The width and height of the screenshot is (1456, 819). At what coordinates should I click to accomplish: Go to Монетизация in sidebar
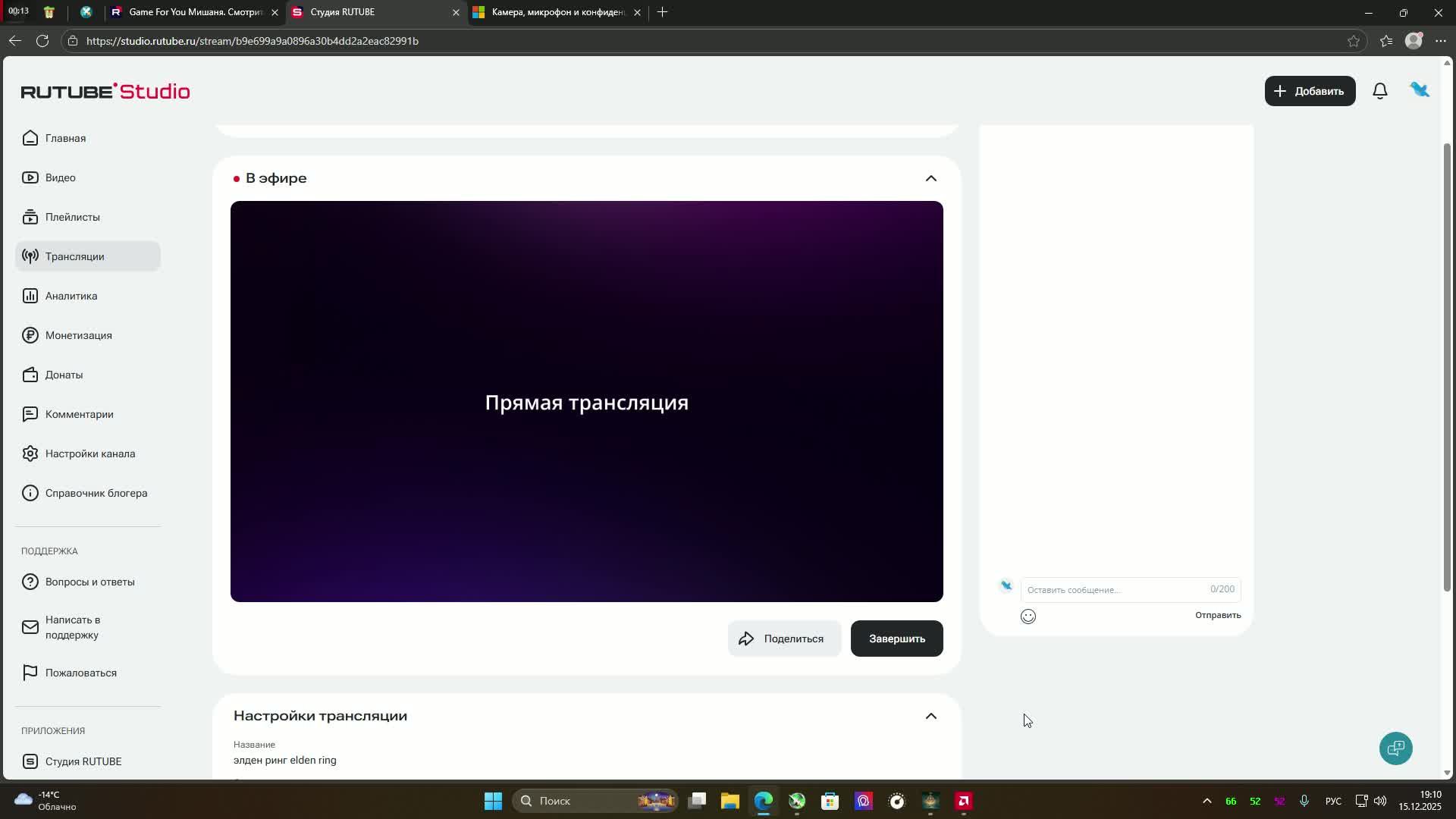tap(78, 335)
